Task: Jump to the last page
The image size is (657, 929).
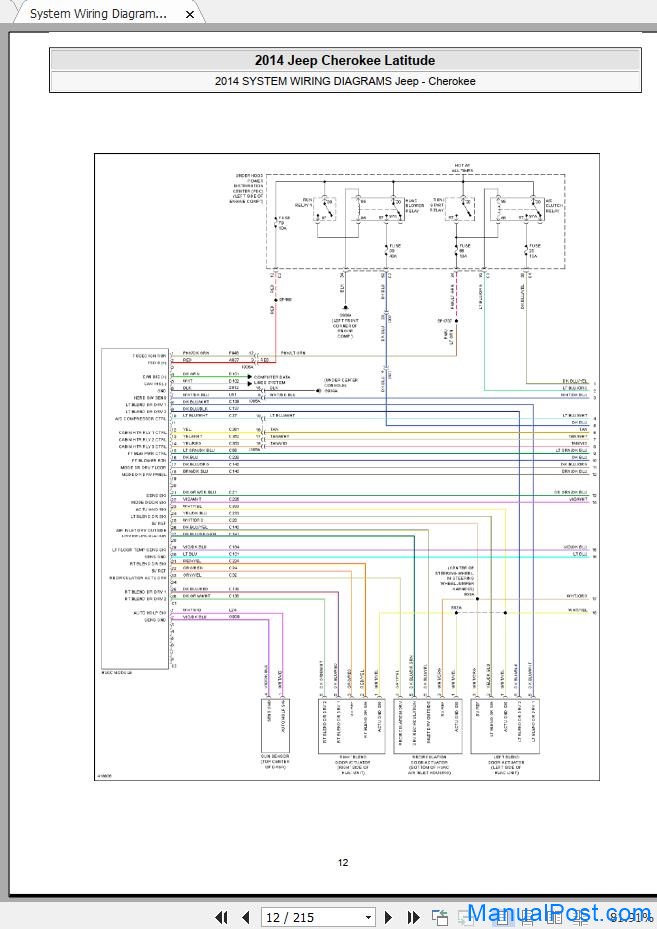Action: 413,917
